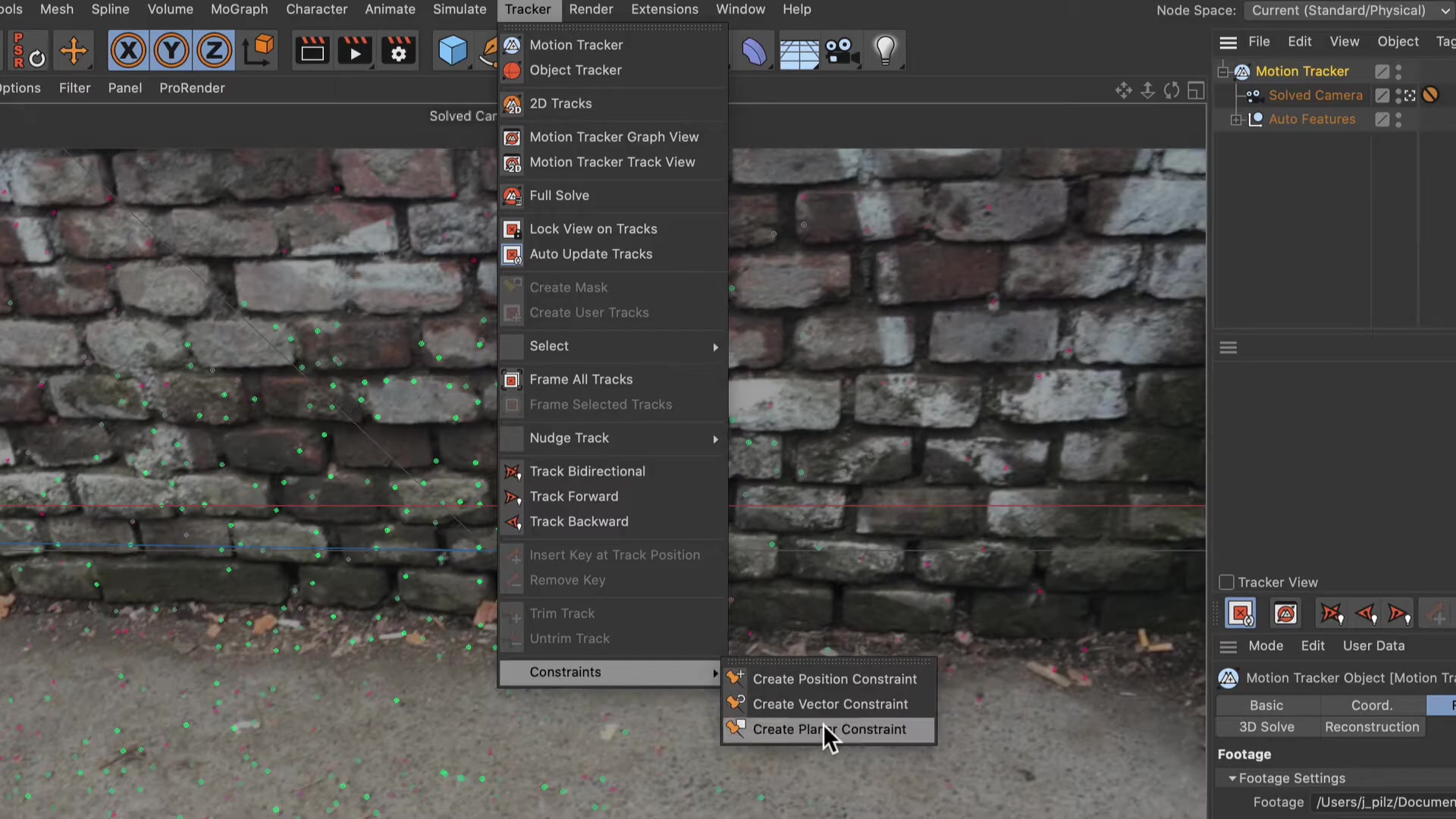Add a Cube primitive from the toolbar
Screen dimensions: 1456x819
pos(453,50)
